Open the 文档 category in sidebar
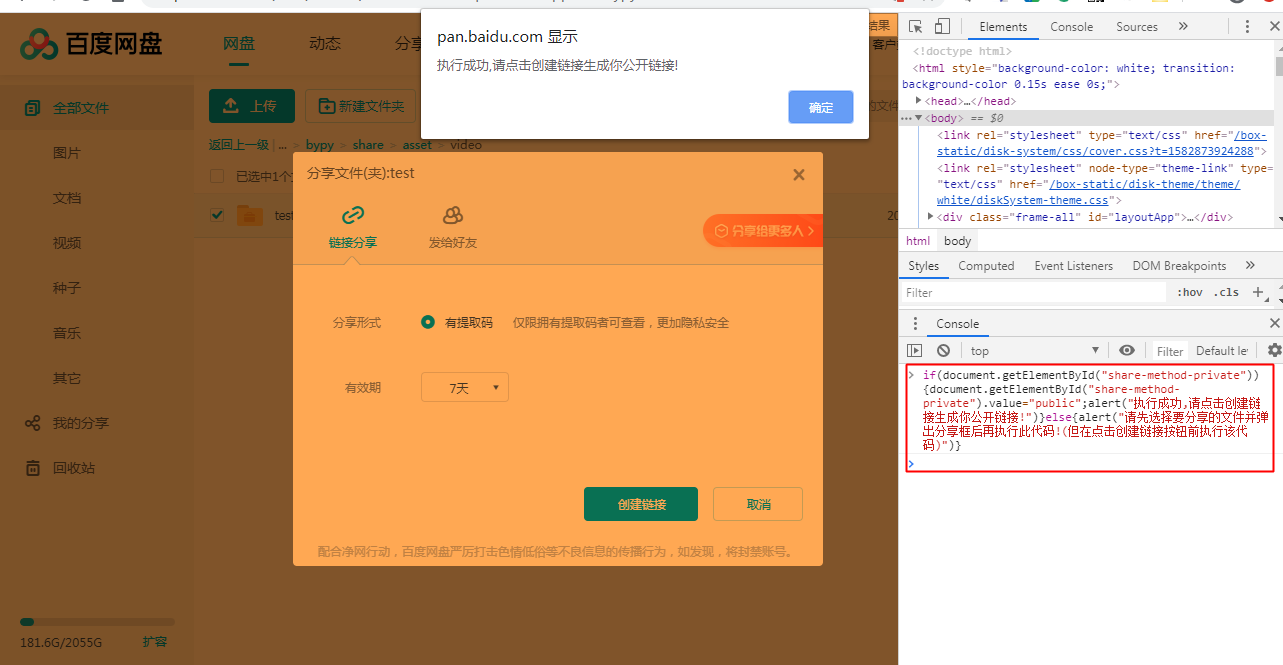 67,198
